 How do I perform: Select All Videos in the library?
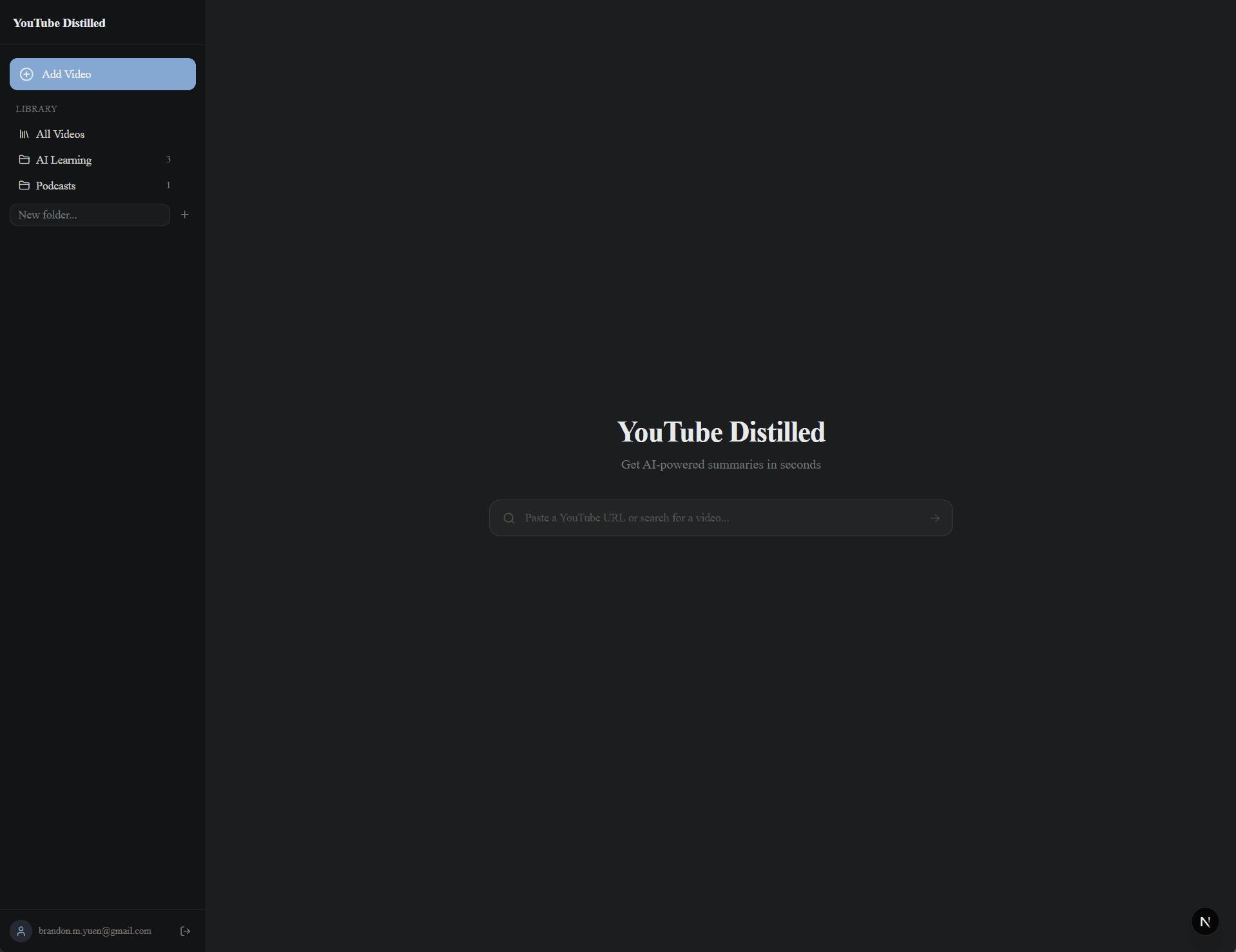click(61, 134)
